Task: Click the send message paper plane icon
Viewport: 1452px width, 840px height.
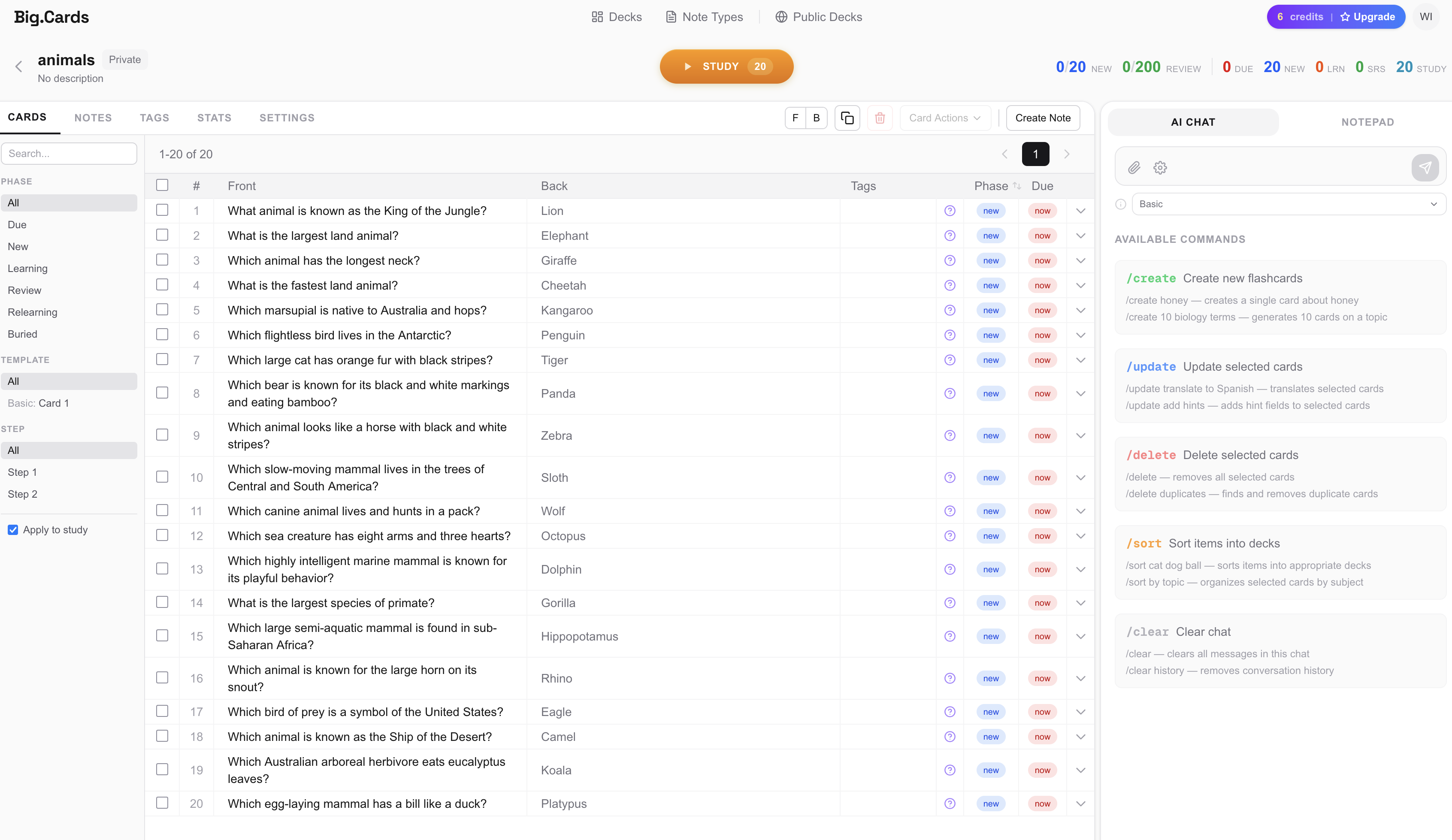Action: [x=1425, y=168]
